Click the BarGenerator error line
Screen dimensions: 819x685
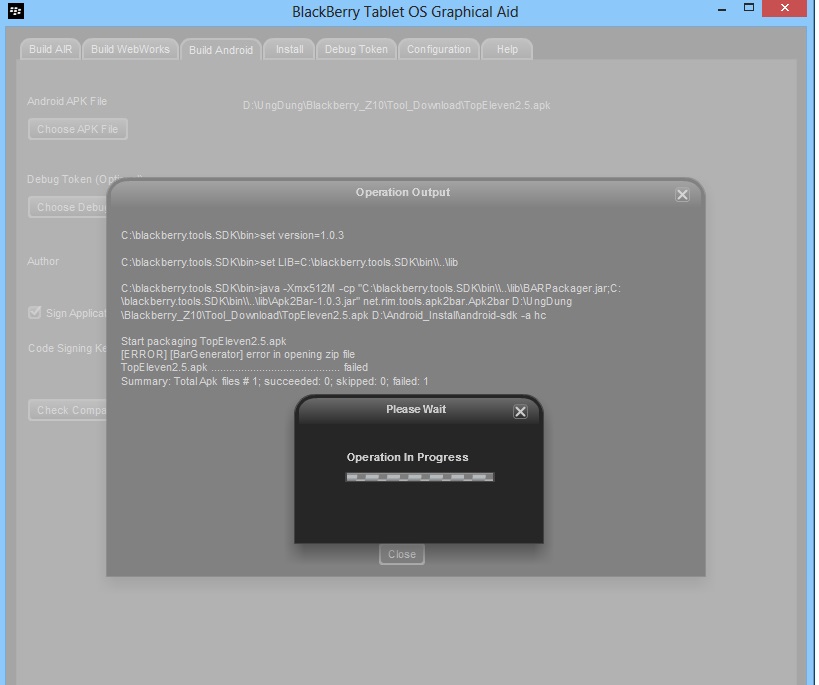(238, 354)
